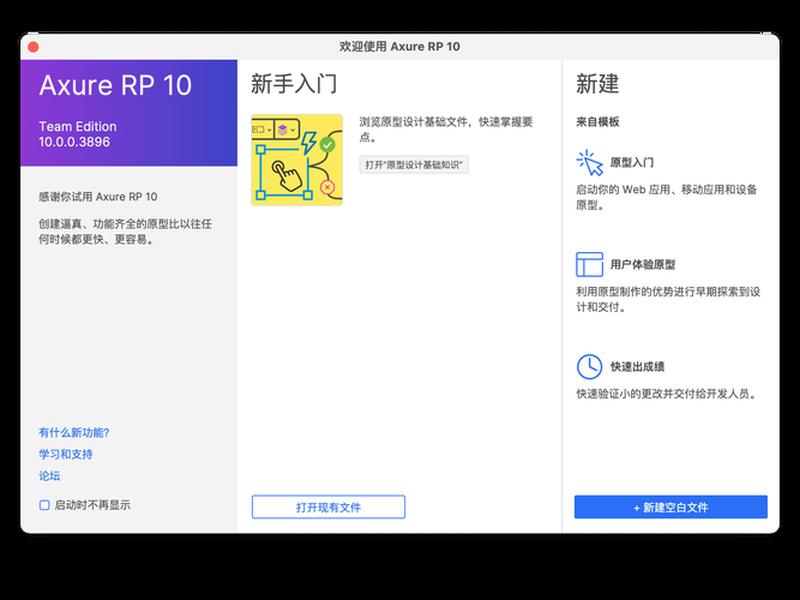Click the 用户体验原型 layout template icon
The height and width of the screenshot is (600, 800).
point(589,264)
